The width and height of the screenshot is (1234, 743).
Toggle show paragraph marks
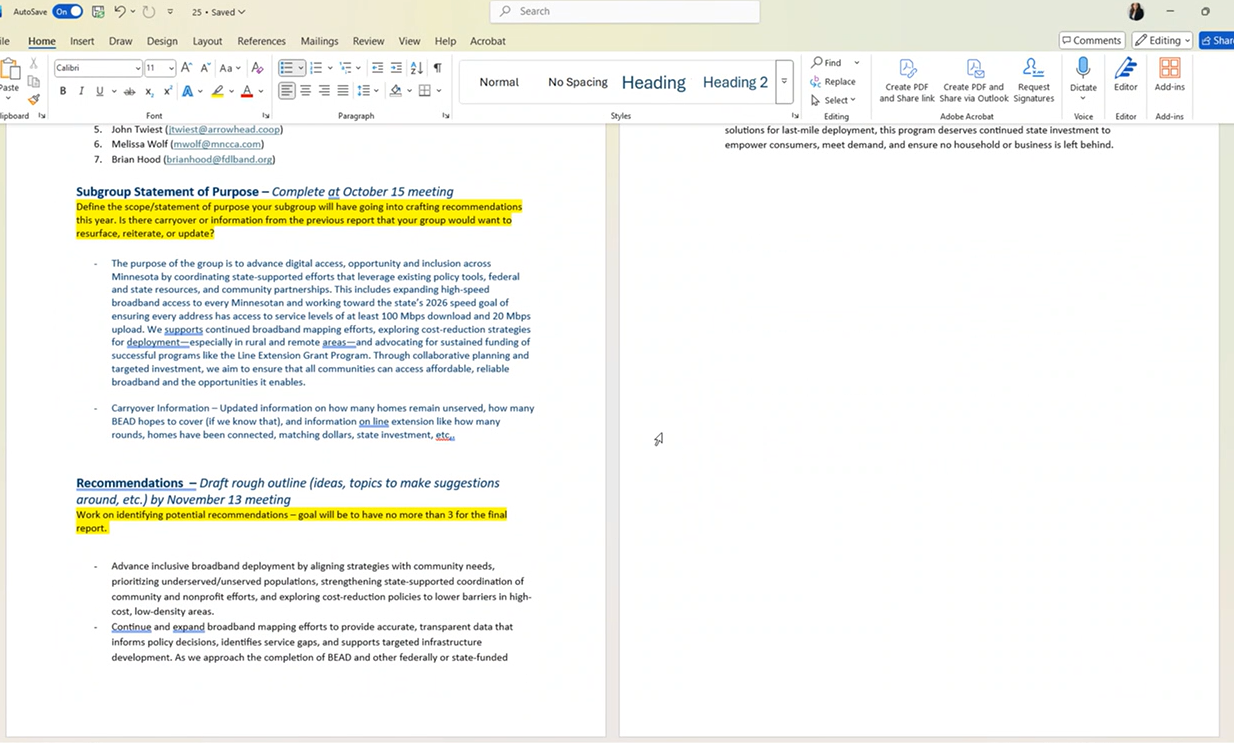coord(437,68)
